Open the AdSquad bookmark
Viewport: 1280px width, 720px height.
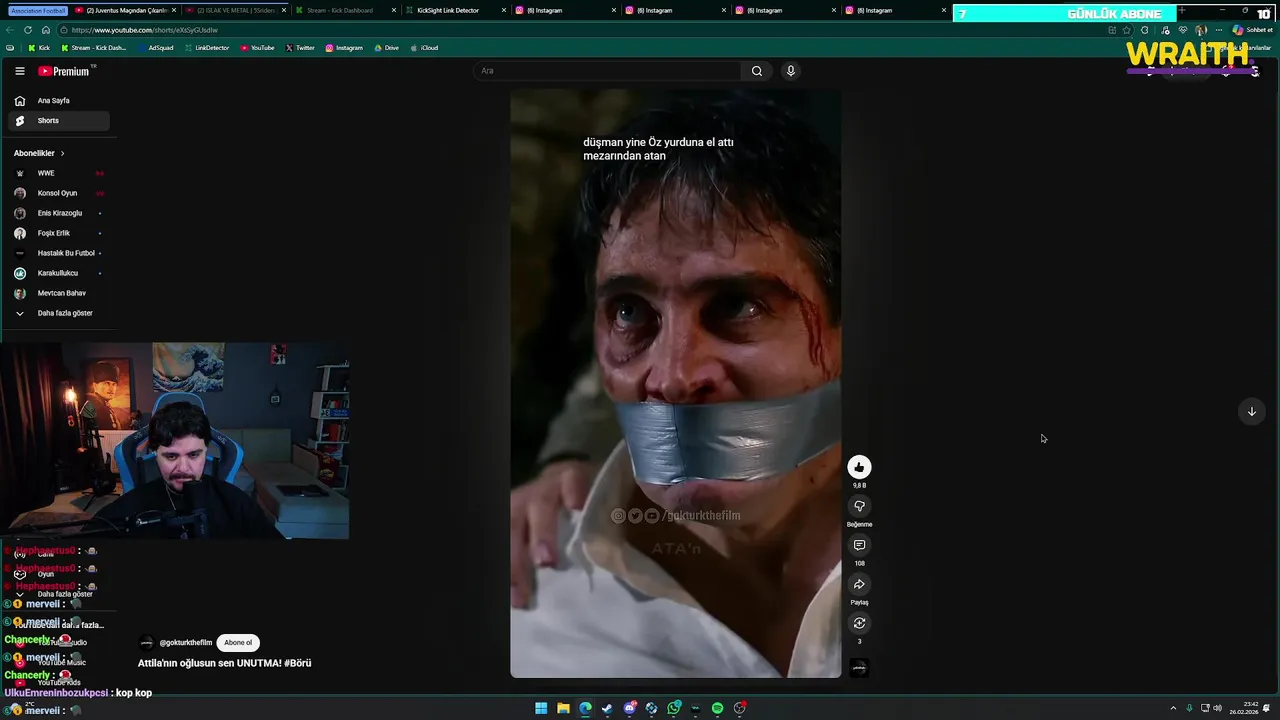click(155, 48)
